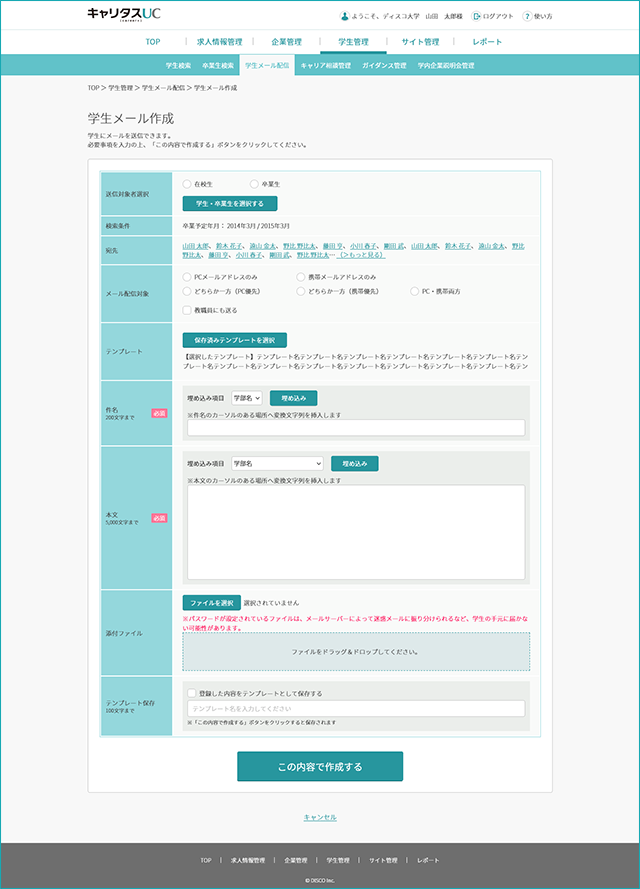Click the ログアウト text link
640x889 pixels.
pos(498,16)
